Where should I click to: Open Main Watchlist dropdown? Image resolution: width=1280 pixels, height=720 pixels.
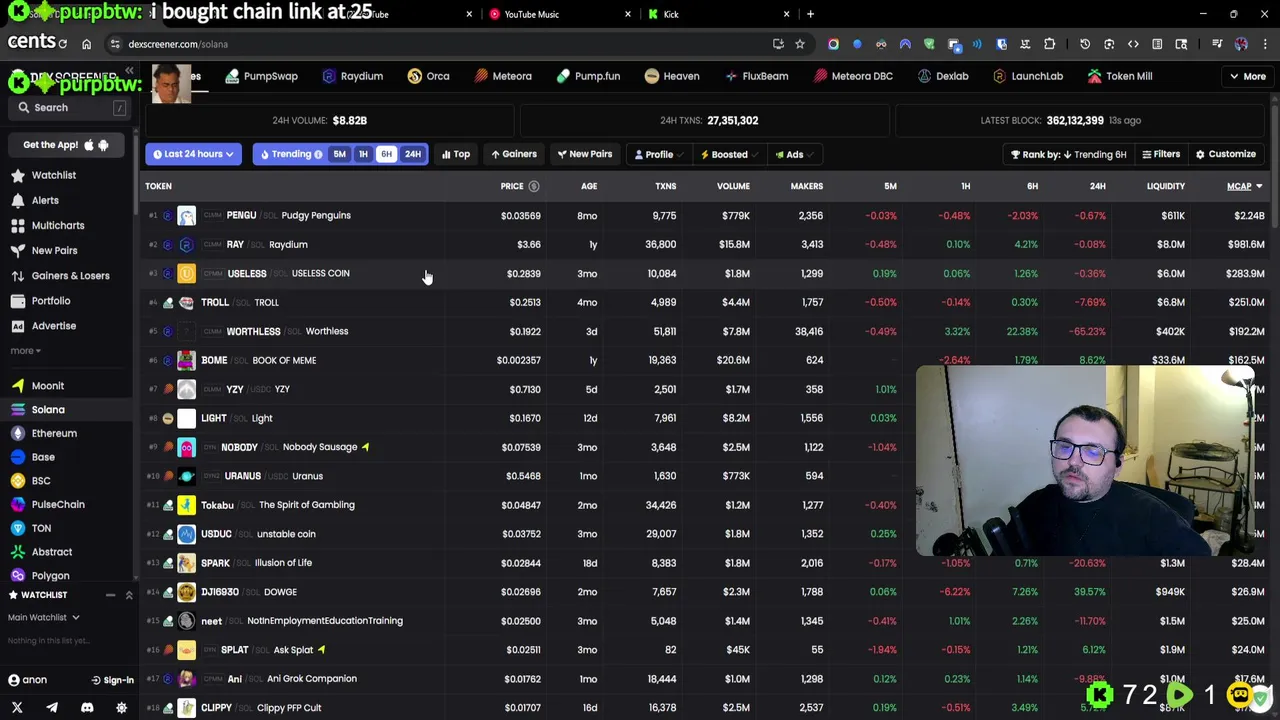pos(44,617)
